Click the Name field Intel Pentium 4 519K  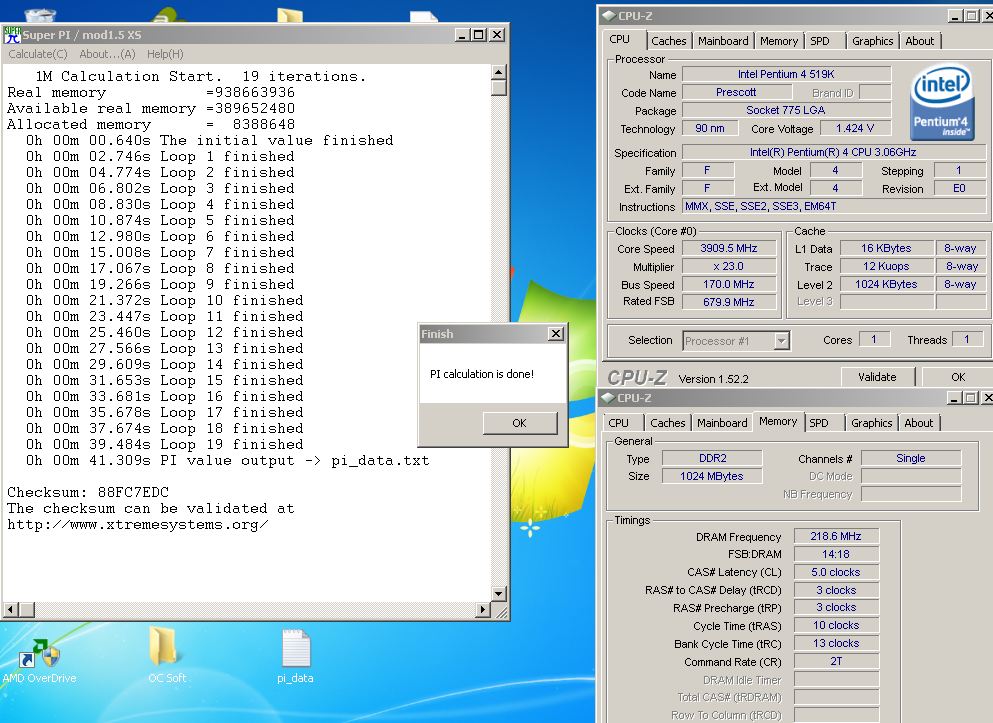[786, 74]
